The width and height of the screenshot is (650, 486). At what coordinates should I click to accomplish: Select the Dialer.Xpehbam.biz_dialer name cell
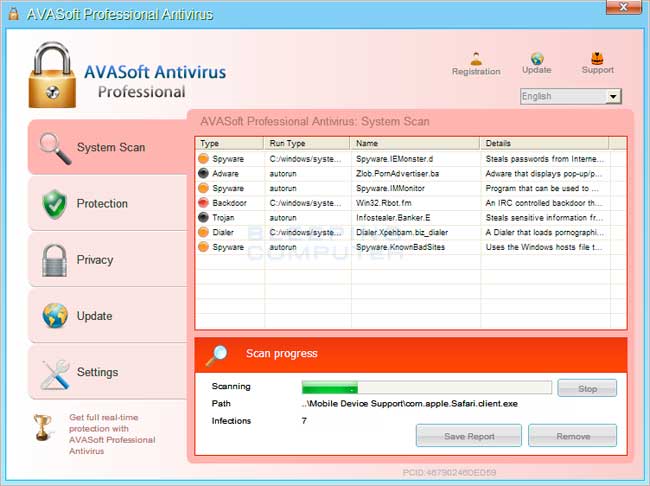point(402,232)
